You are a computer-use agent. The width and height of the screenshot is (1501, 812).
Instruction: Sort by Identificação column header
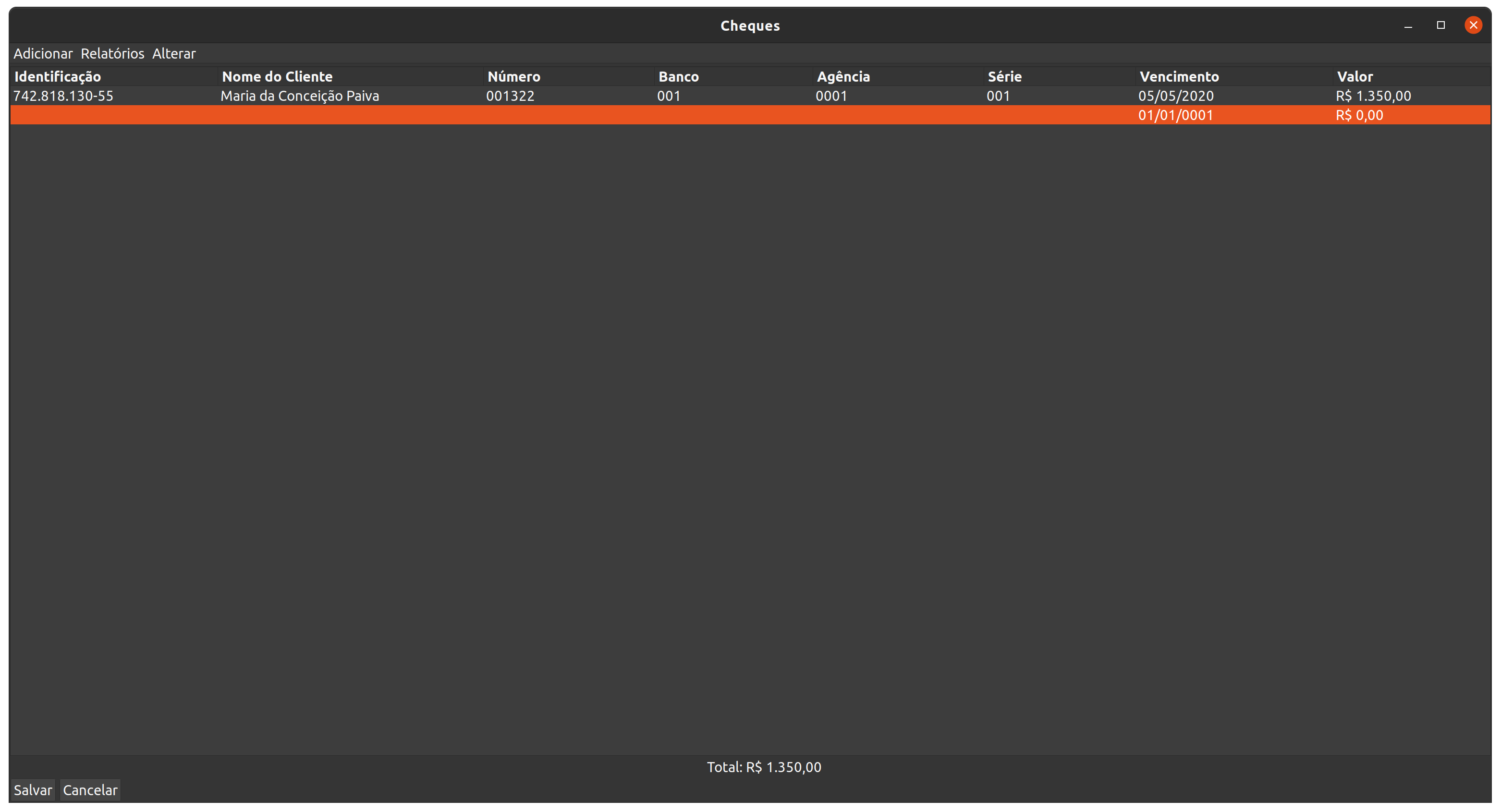click(x=58, y=76)
